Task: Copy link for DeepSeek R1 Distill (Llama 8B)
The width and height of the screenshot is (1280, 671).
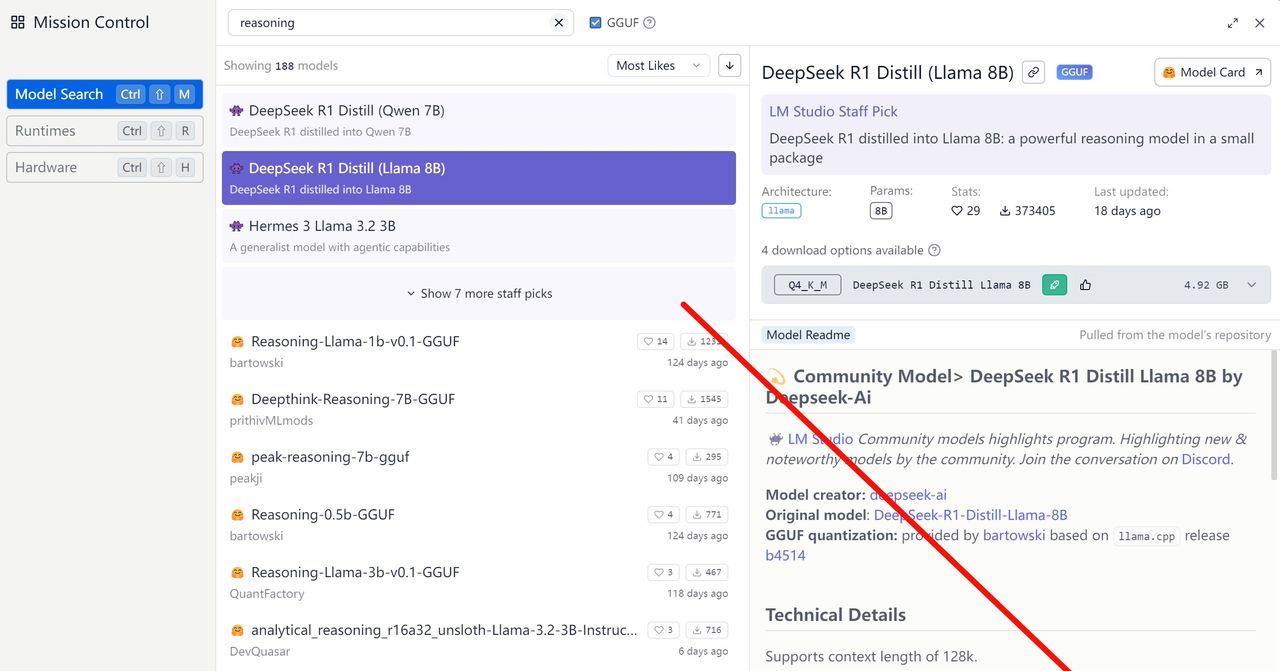Action: (x=1034, y=72)
